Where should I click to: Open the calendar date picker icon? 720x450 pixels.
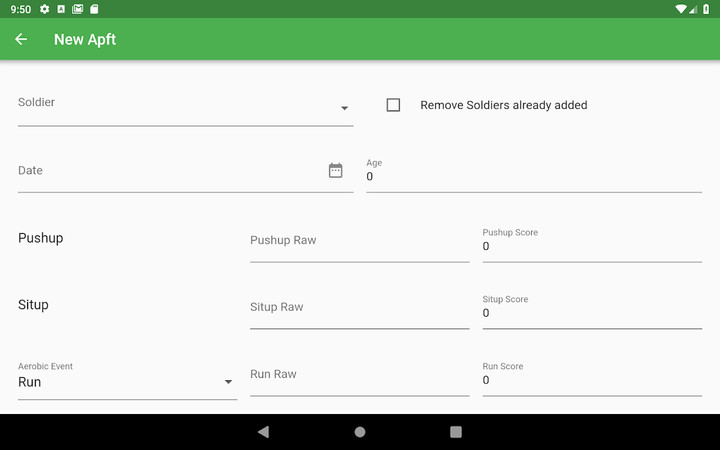[336, 171]
